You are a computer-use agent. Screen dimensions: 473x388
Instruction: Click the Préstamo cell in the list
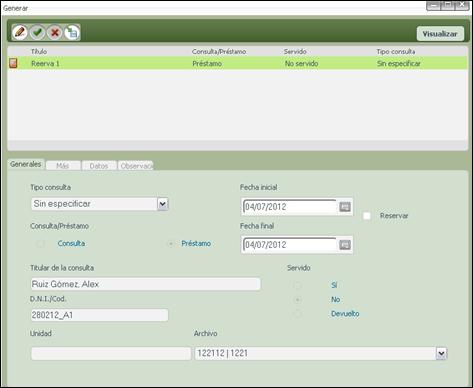[x=207, y=63]
